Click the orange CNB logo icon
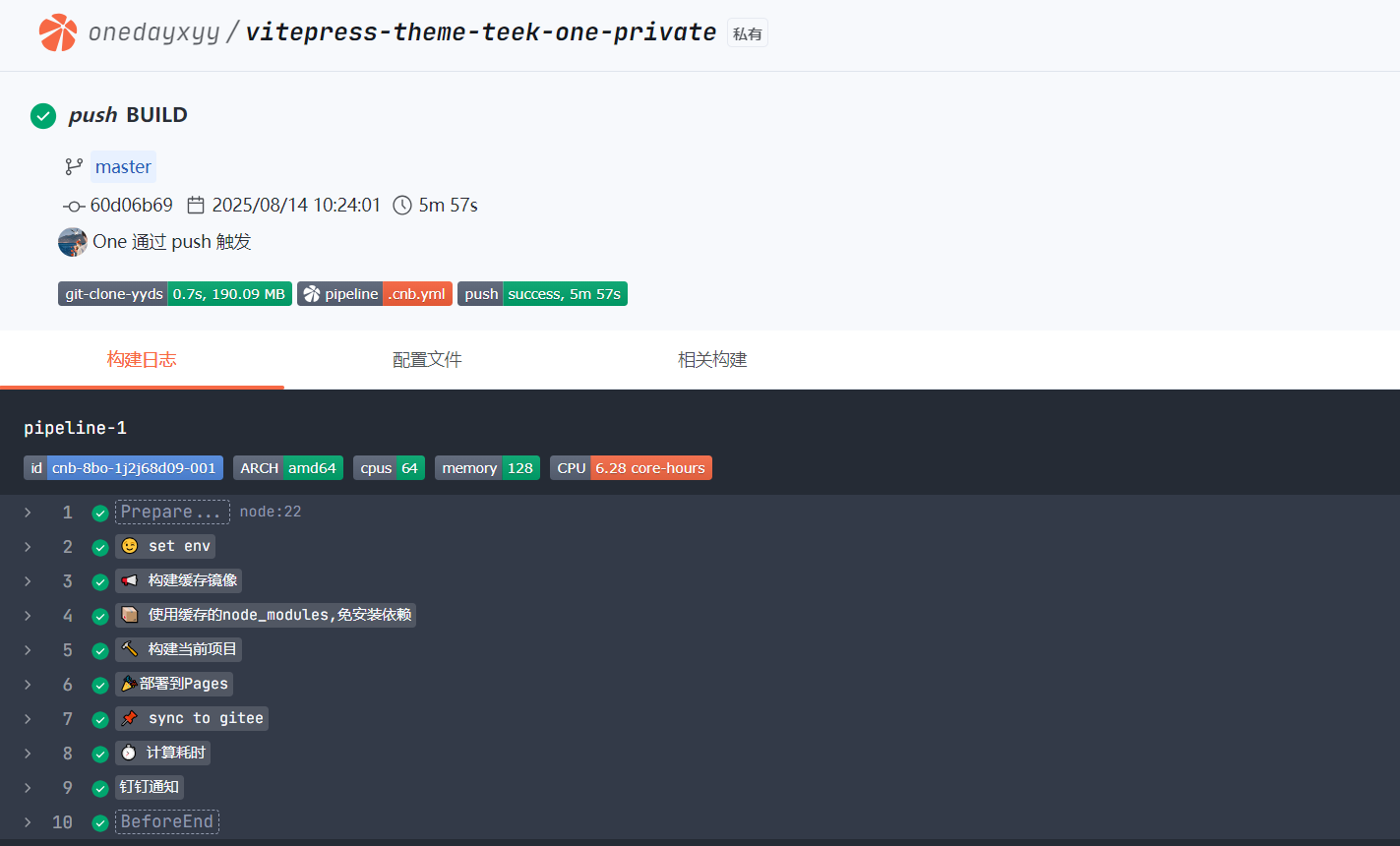 click(x=58, y=32)
